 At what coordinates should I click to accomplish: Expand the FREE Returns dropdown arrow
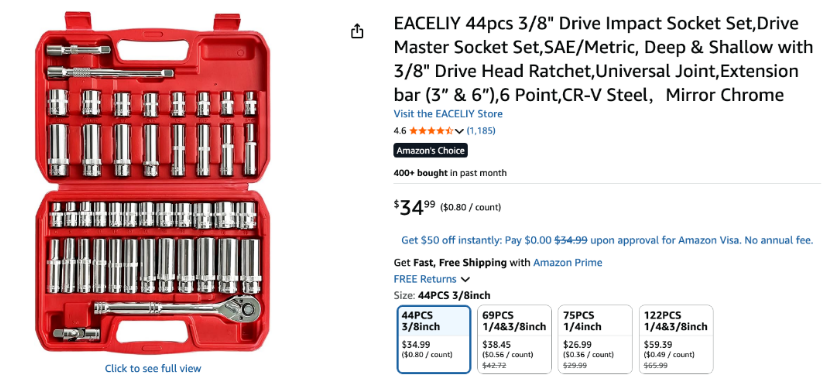(x=465, y=279)
